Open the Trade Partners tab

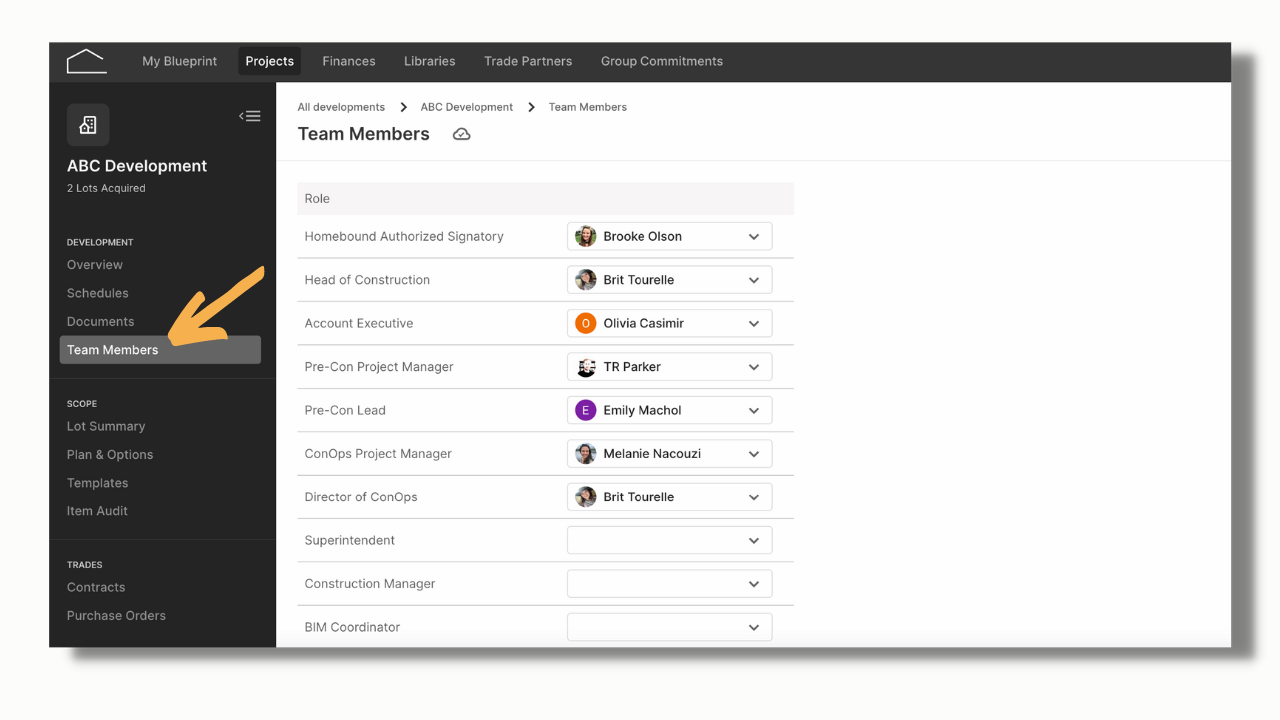528,61
